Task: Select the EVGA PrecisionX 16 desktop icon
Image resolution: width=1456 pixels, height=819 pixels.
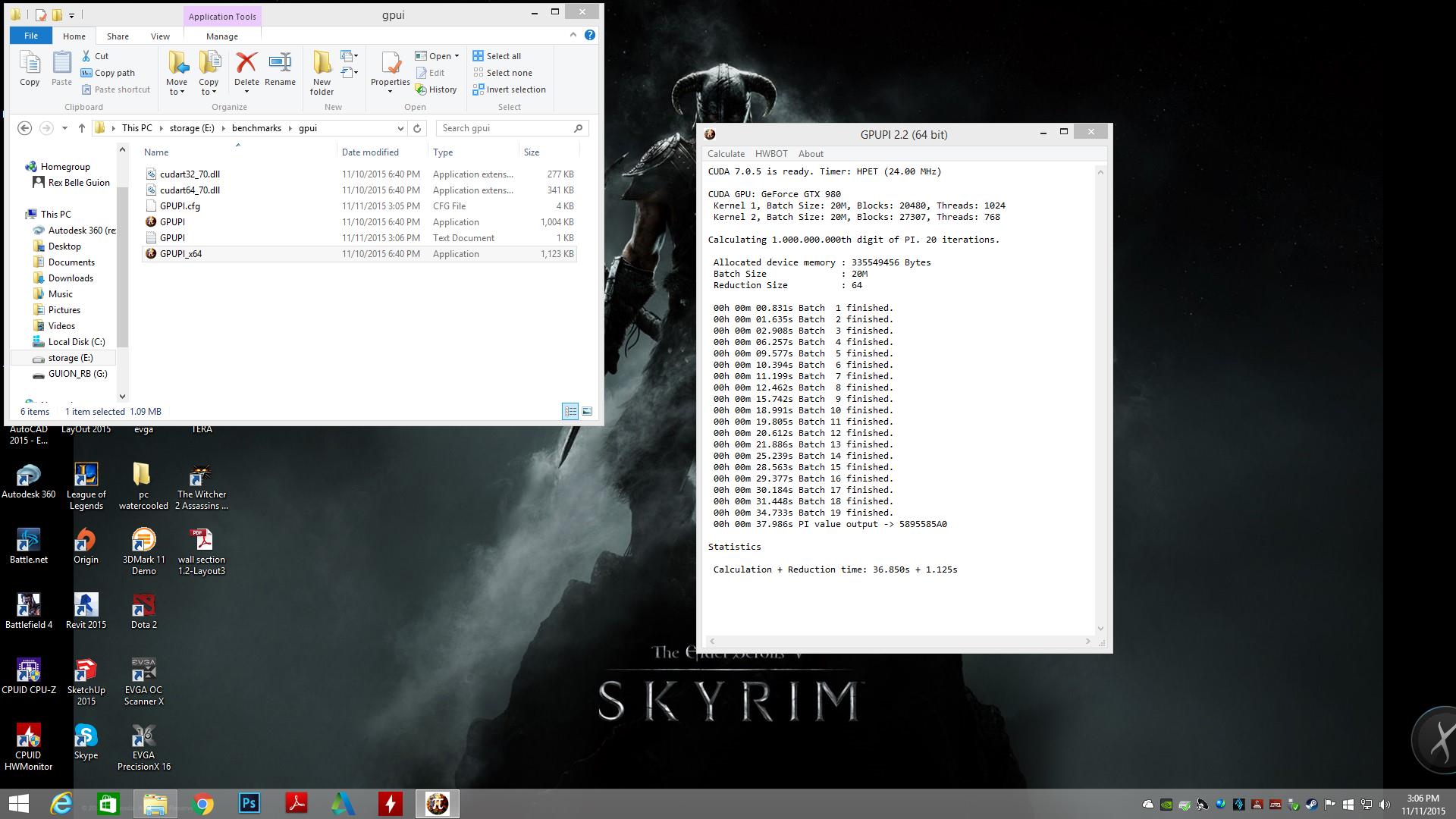Action: click(143, 747)
